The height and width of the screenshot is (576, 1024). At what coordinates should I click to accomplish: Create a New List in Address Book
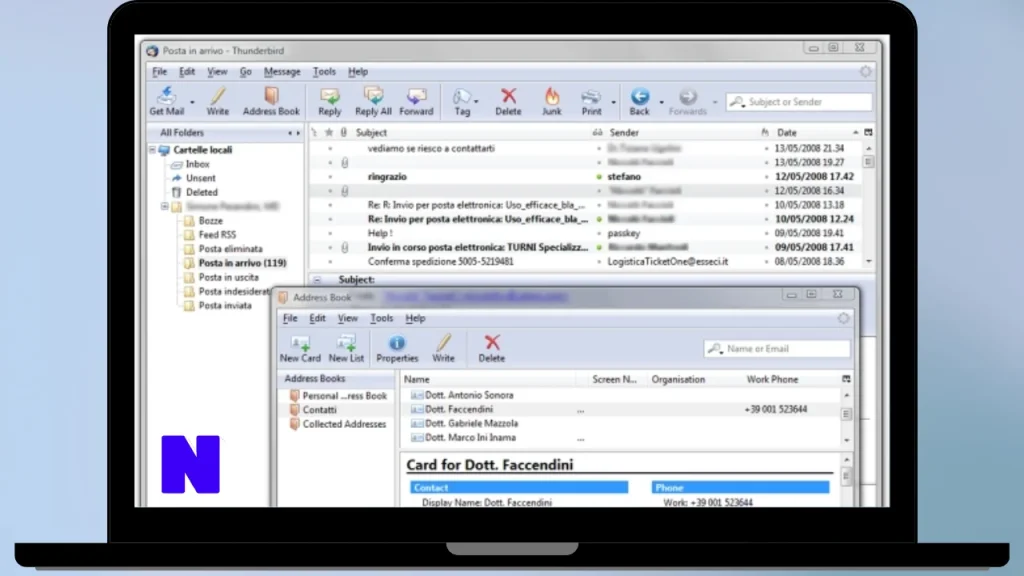tap(346, 349)
